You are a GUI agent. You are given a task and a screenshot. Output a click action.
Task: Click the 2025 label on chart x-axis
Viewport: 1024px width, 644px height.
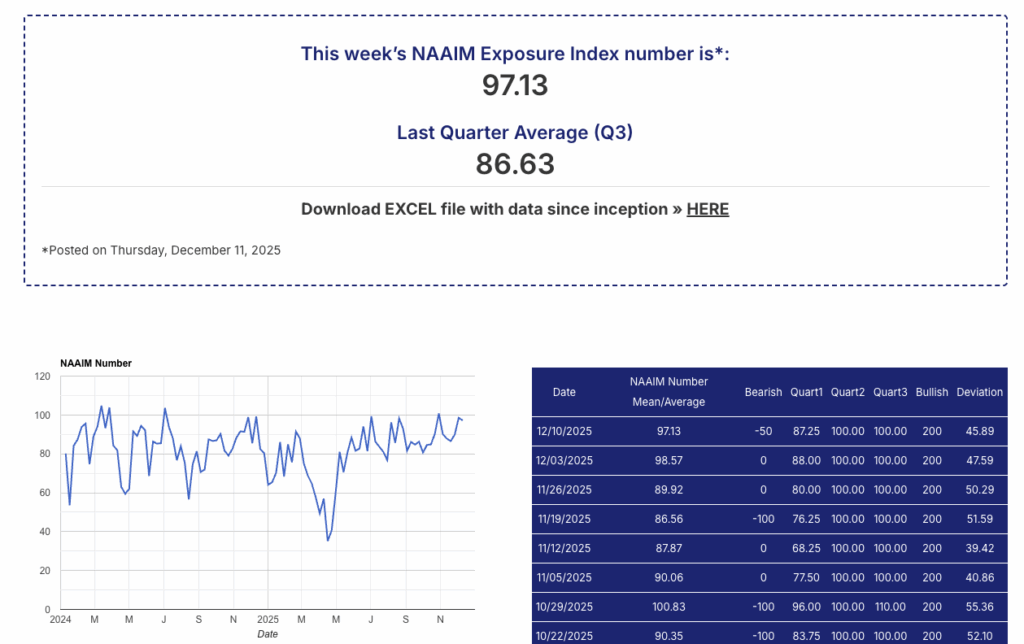[x=267, y=620]
